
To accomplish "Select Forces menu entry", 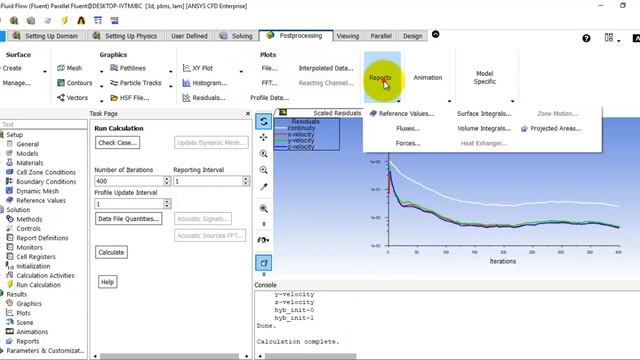I will (x=408, y=143).
